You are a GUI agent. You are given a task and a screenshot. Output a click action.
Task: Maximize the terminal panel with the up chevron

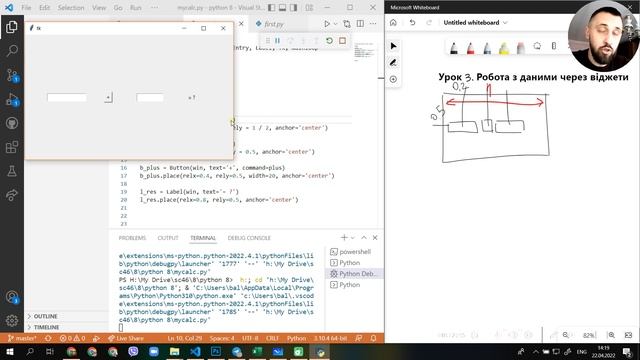(364, 238)
